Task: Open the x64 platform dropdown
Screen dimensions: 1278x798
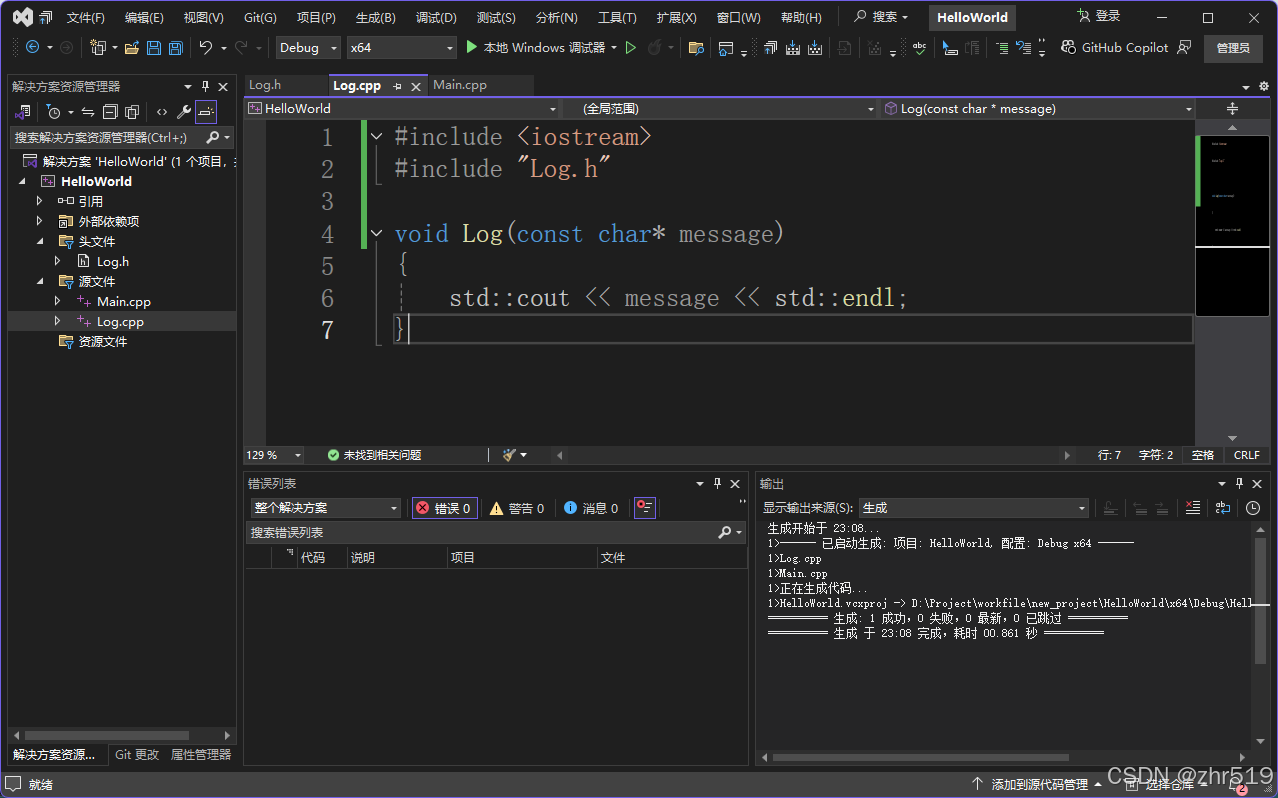Action: click(400, 47)
